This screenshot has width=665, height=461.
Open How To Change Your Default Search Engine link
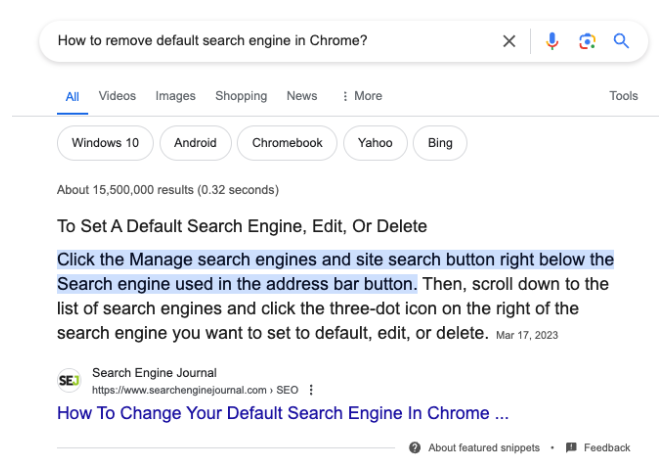283,413
